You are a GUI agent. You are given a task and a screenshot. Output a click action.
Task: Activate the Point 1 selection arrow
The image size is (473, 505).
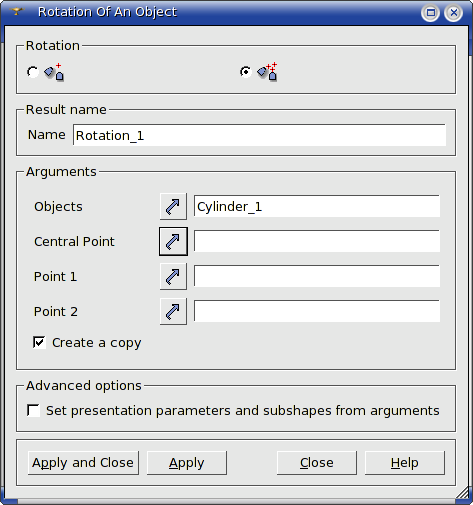pos(173,276)
